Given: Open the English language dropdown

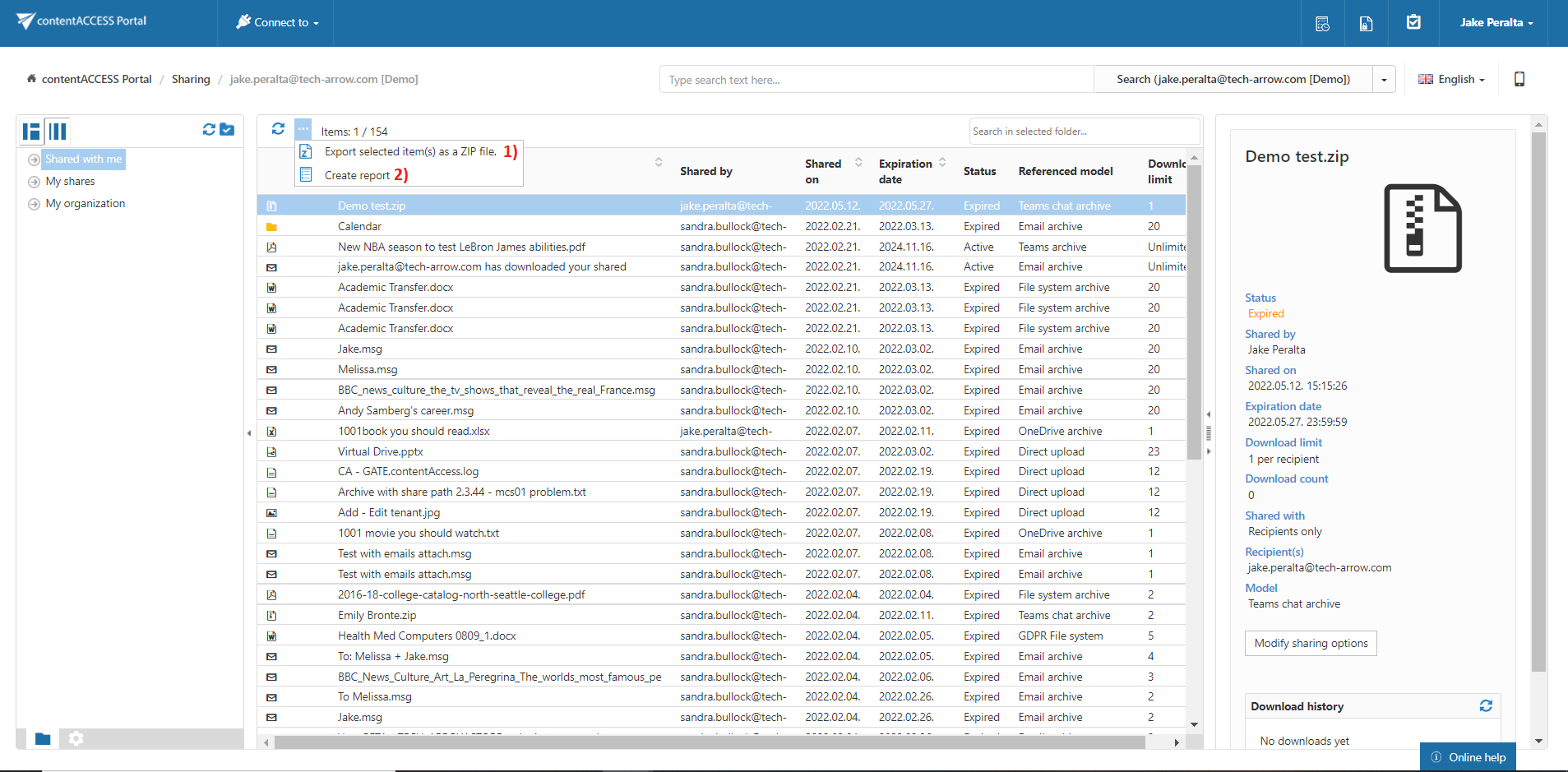Looking at the screenshot, I should pyautogui.click(x=1452, y=79).
